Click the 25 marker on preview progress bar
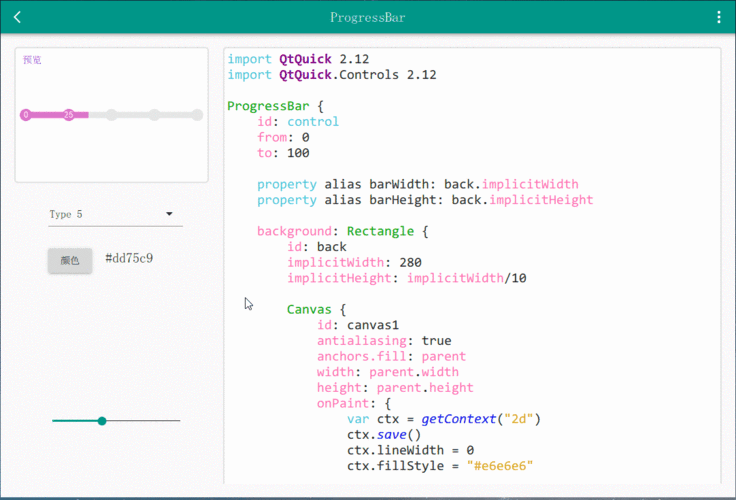736x500 pixels. coord(69,115)
